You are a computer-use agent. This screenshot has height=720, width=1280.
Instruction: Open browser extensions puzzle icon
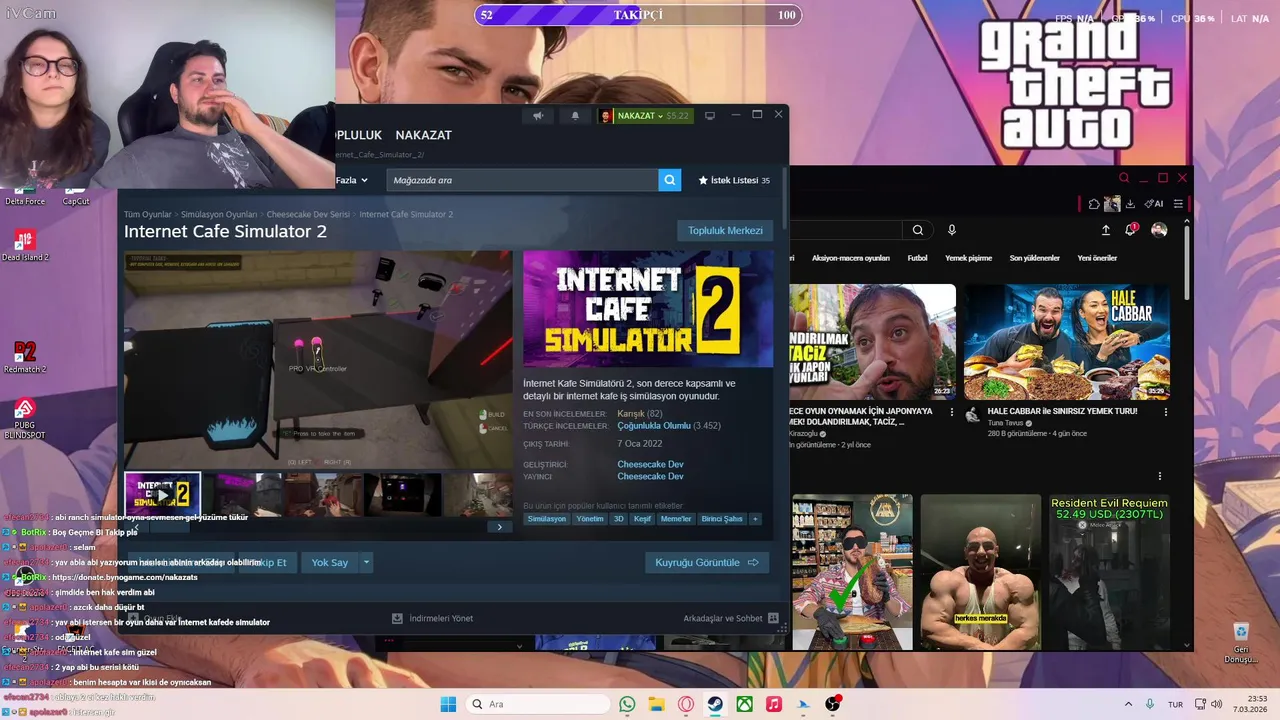[x=1094, y=203]
